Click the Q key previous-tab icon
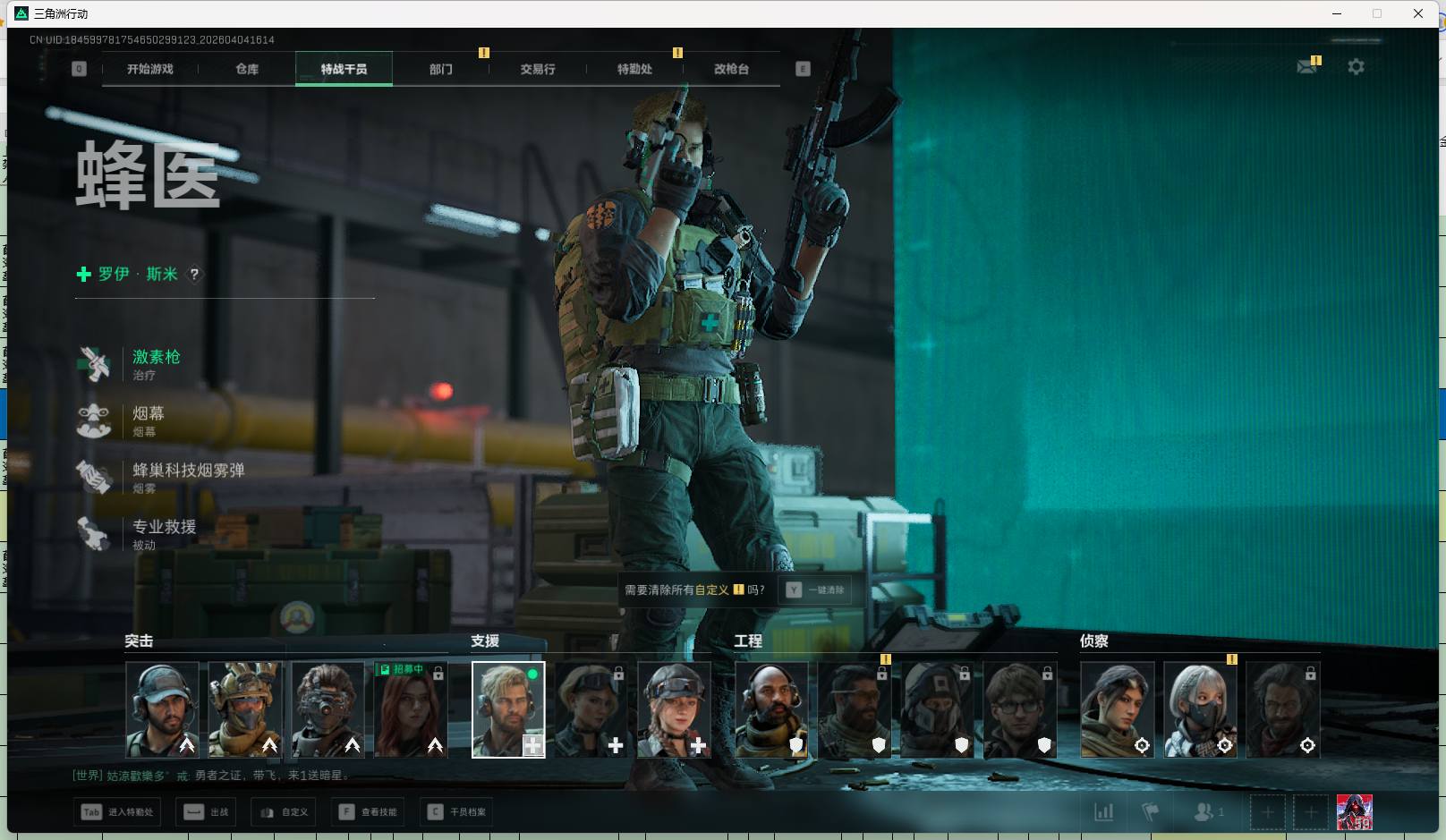The height and width of the screenshot is (840, 1446). coord(79,69)
